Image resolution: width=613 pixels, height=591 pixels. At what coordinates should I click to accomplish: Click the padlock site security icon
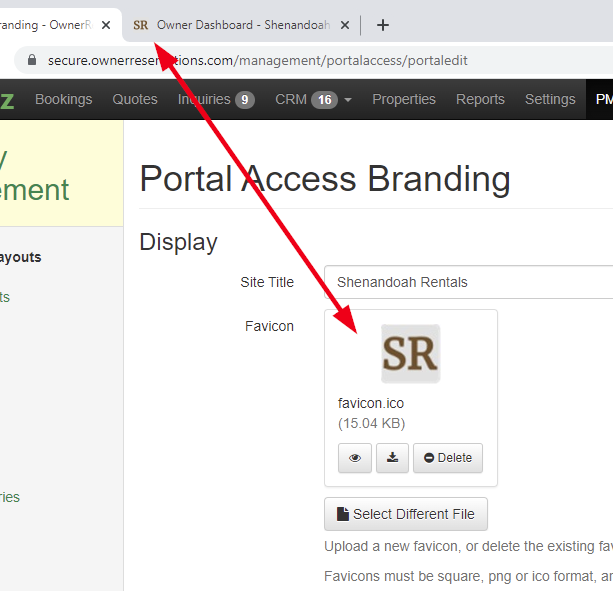(x=32, y=60)
